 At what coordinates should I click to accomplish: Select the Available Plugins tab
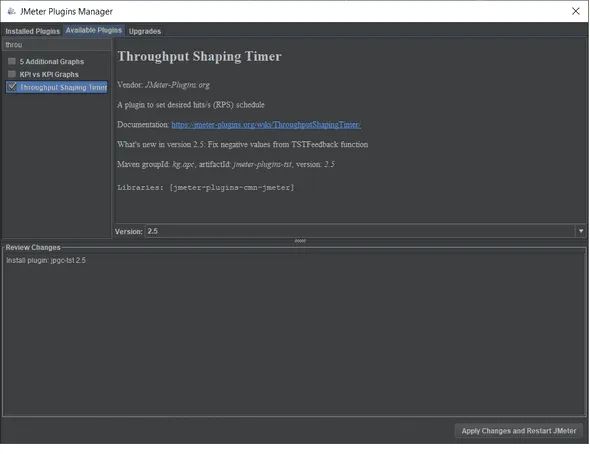point(94,30)
